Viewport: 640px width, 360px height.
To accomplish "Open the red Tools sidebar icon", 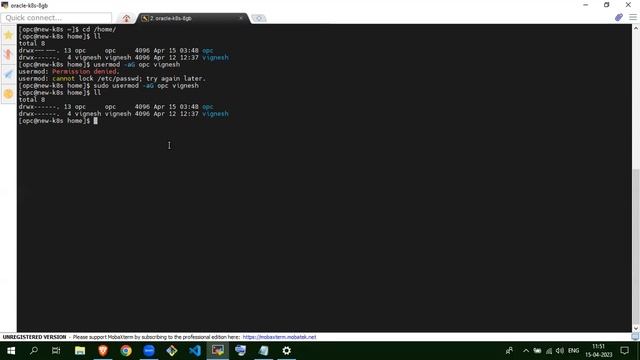I will (8, 54).
